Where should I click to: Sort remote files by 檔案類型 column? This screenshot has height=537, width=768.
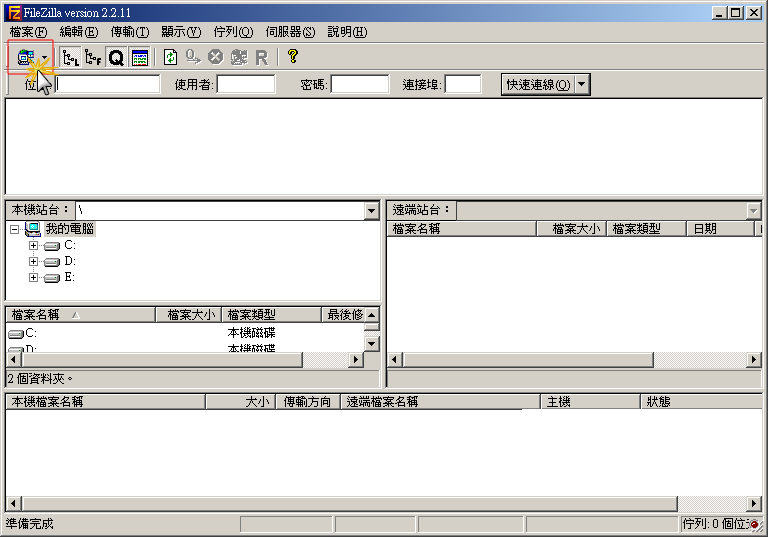coord(647,229)
